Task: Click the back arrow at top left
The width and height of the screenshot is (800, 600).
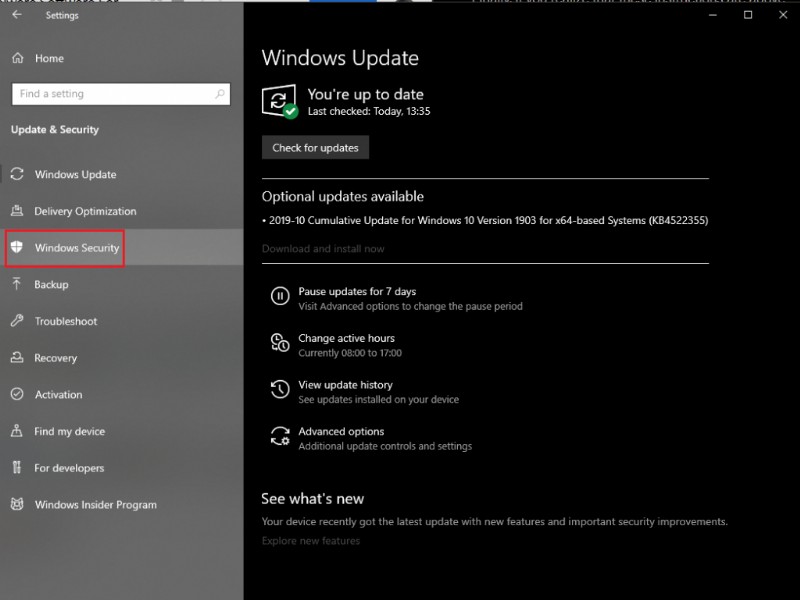Action: pos(18,15)
